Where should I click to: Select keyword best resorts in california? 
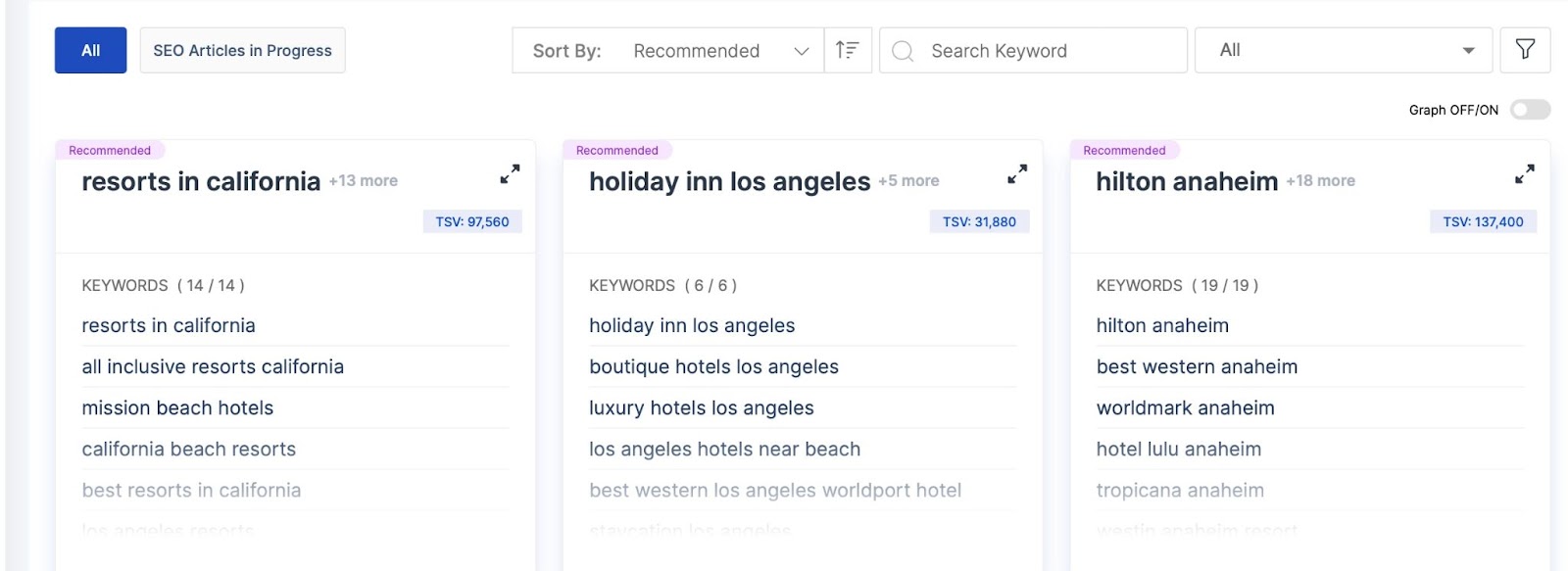[191, 490]
